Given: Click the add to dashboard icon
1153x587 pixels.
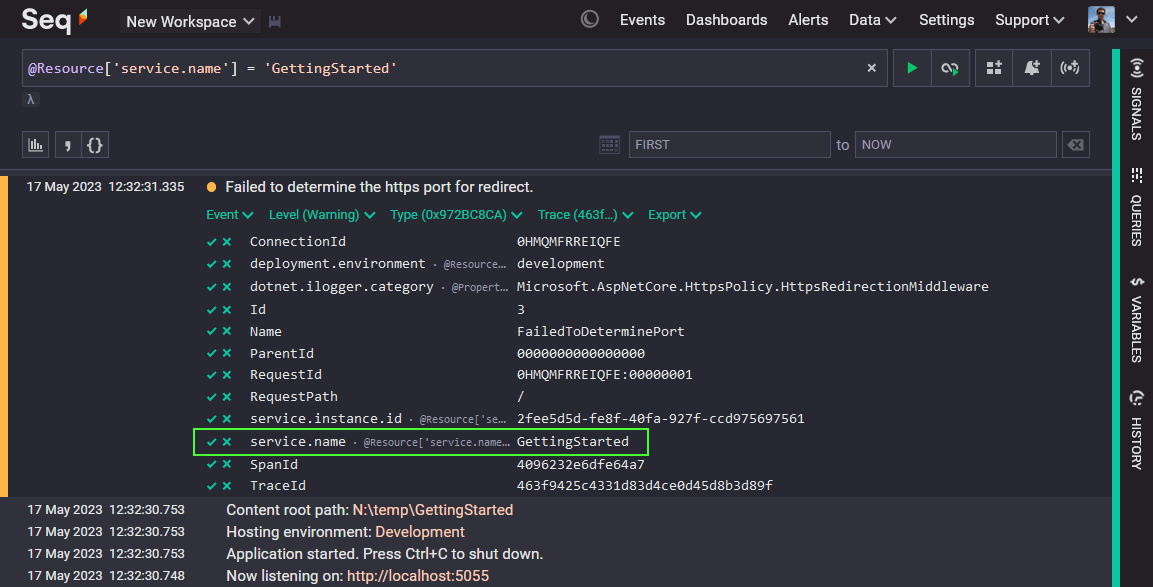Looking at the screenshot, I should tap(993, 68).
